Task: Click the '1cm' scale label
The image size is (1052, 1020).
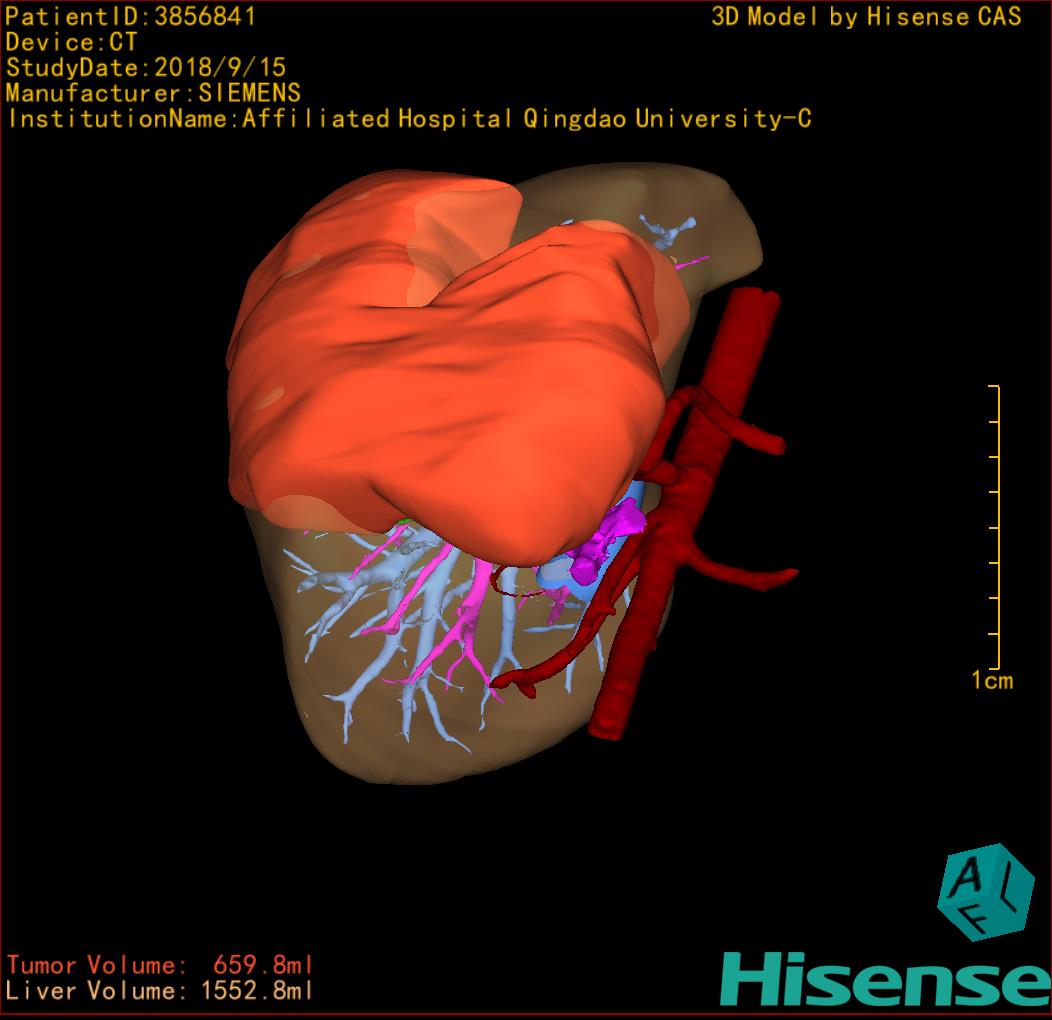Action: [x=992, y=681]
